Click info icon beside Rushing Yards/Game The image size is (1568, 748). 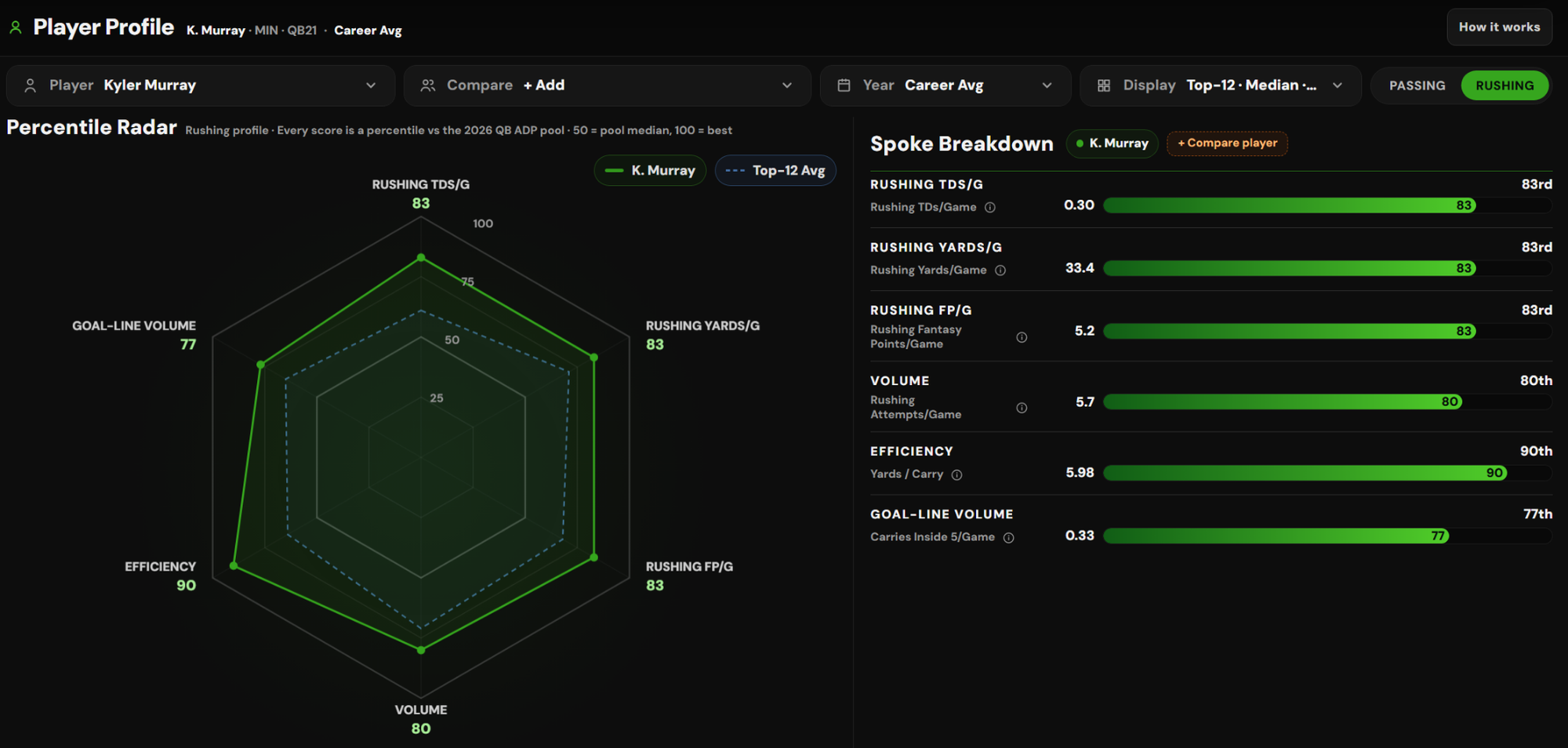tap(1000, 271)
